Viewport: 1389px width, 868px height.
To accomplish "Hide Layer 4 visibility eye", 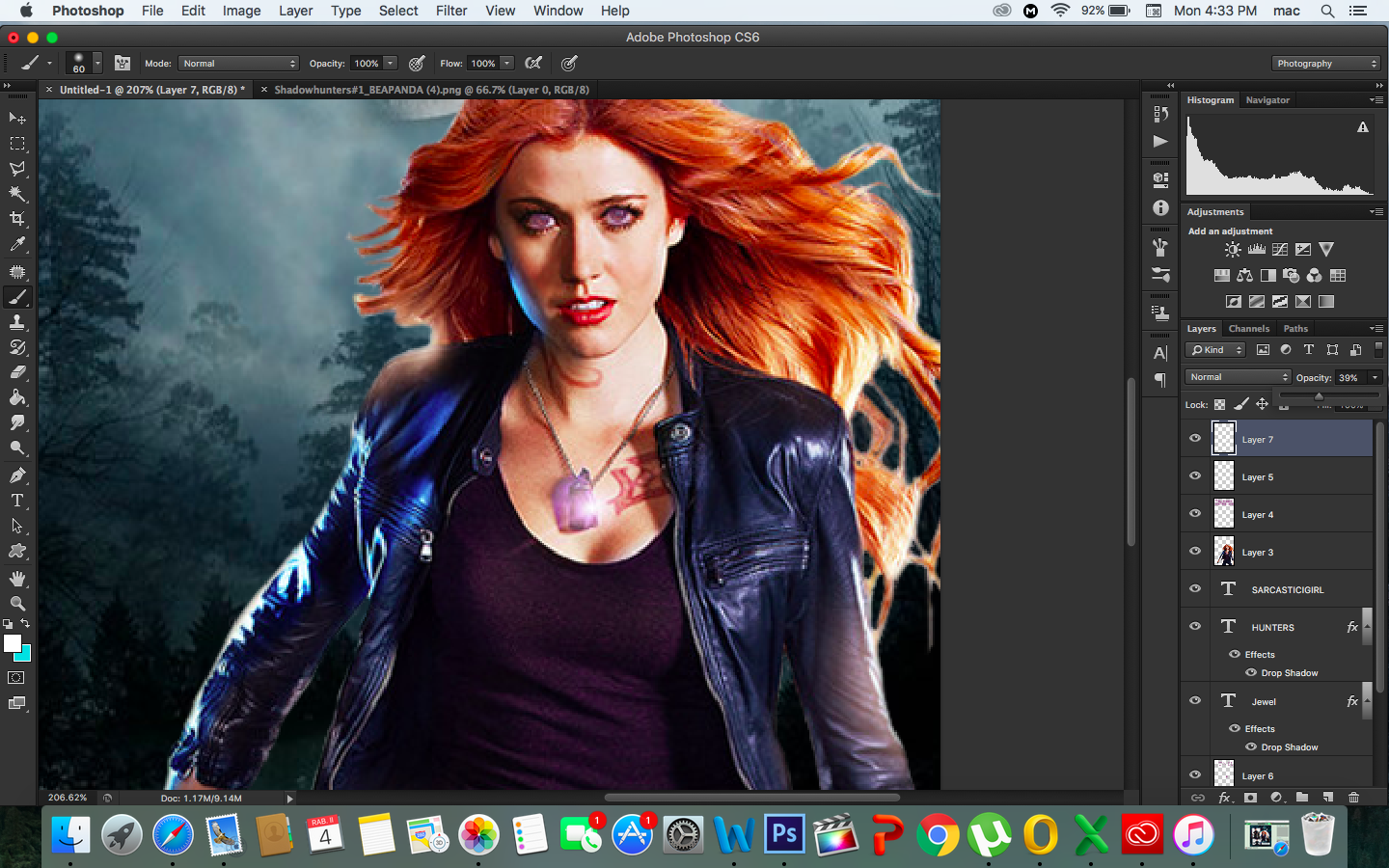I will (x=1195, y=513).
